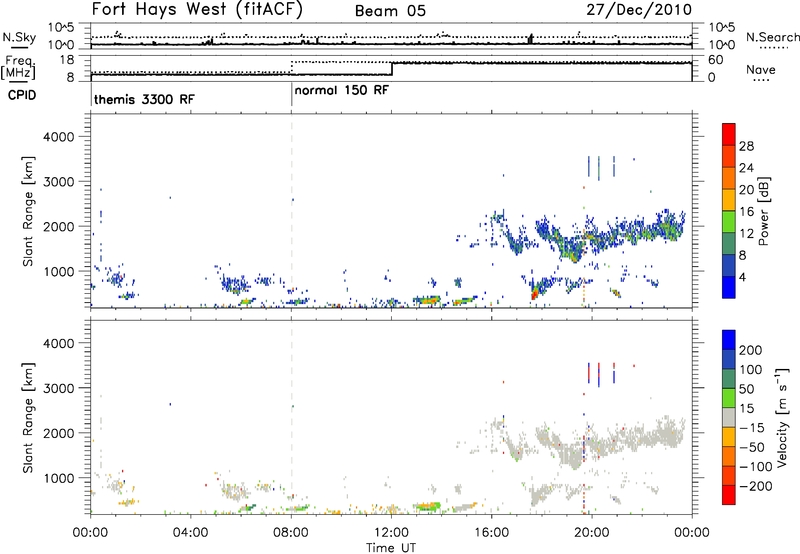
Task: Pick the red top segment of power colorbar
Action: click(729, 134)
